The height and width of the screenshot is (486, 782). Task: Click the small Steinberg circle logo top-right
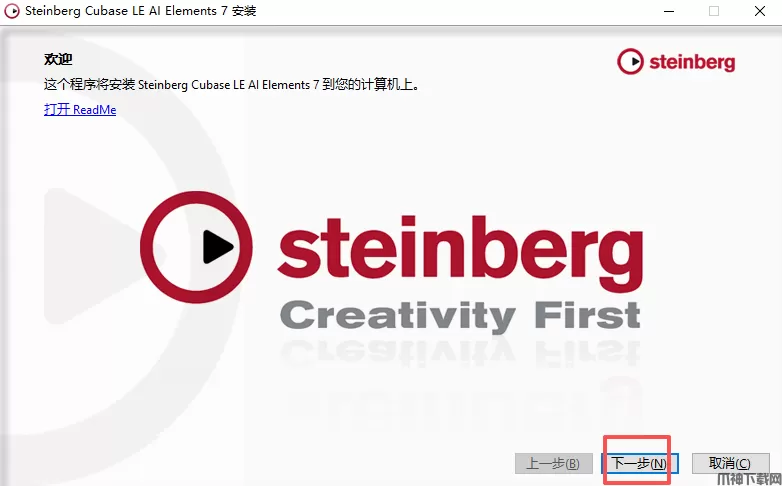click(630, 61)
